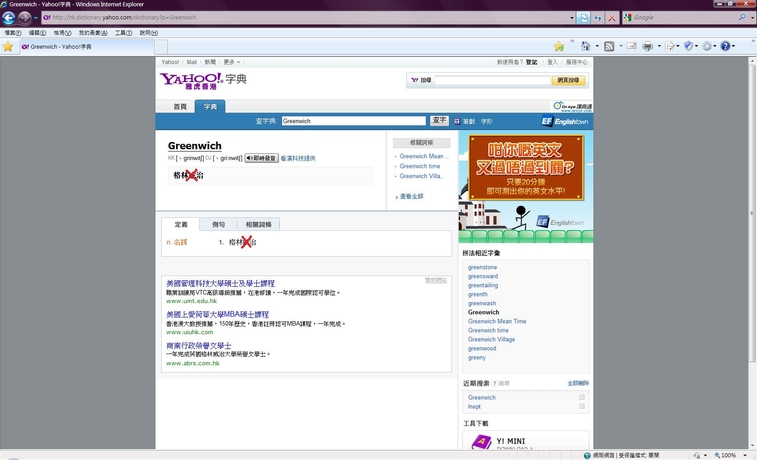Click the RSS feeds icon in toolbar
757x460 pixels.
[608, 47]
